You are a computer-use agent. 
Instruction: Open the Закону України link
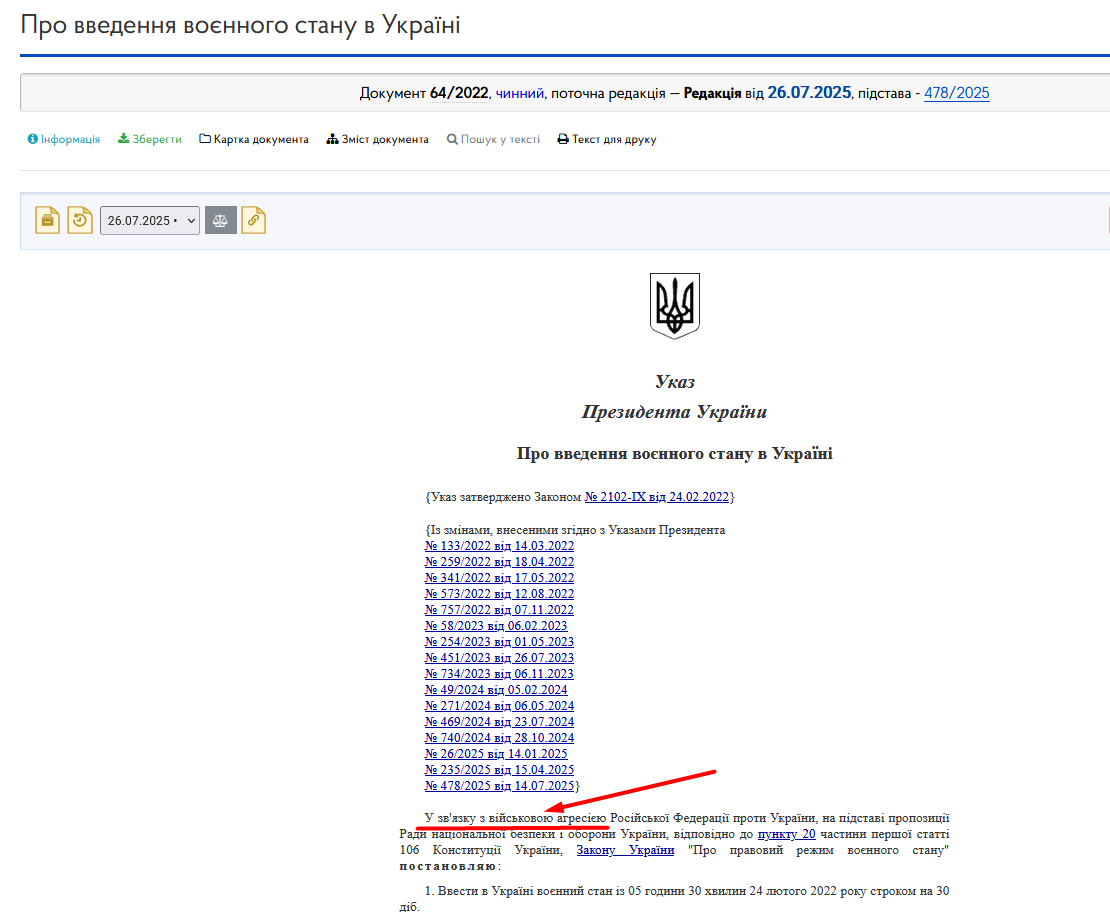pyautogui.click(x=625, y=850)
